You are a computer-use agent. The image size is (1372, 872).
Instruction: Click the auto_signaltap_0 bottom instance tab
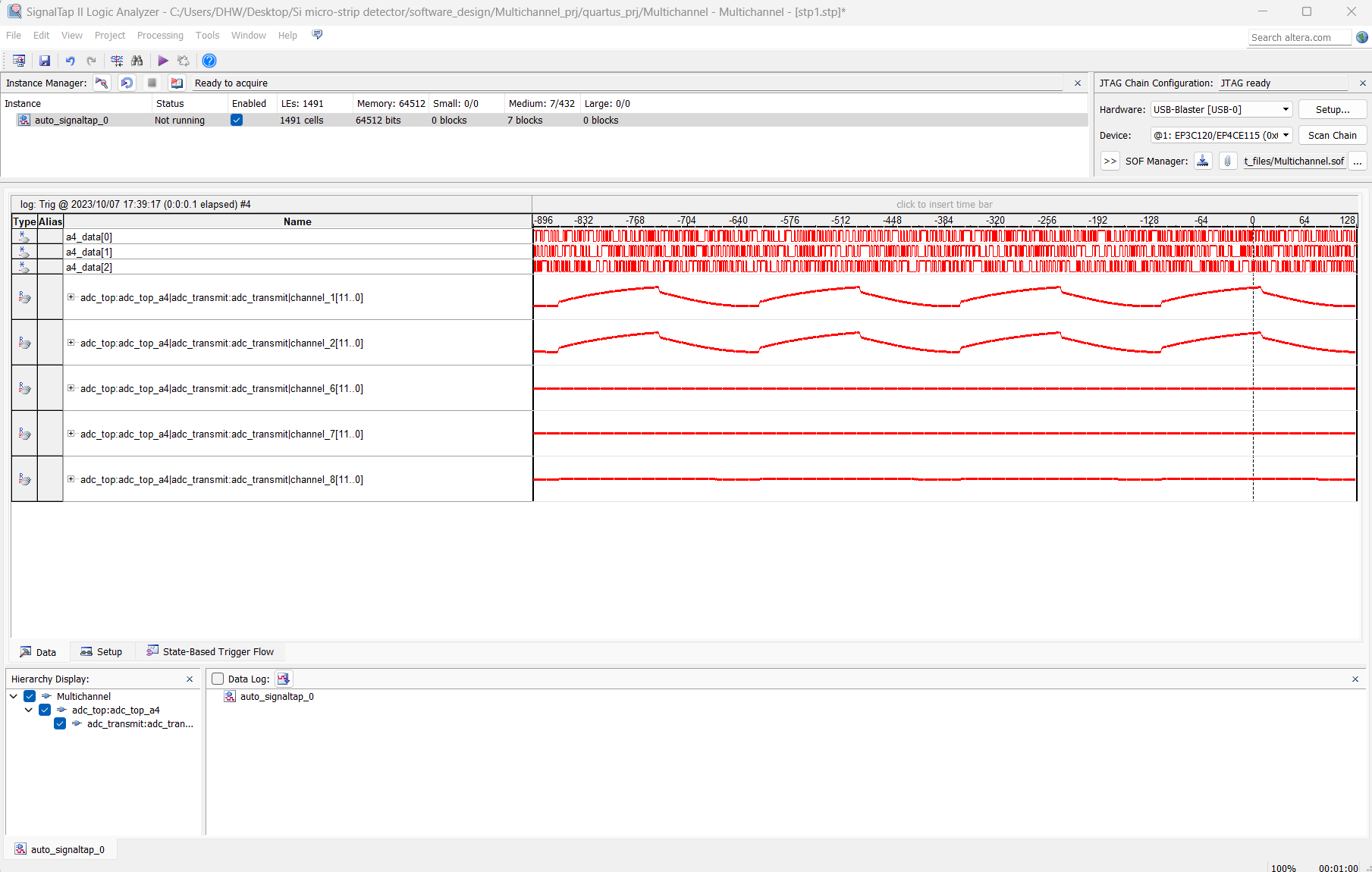coord(61,849)
